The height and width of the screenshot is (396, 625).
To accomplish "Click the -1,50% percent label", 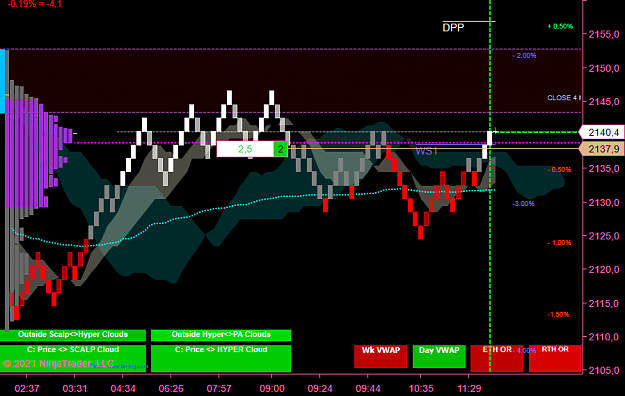I will pos(558,314).
